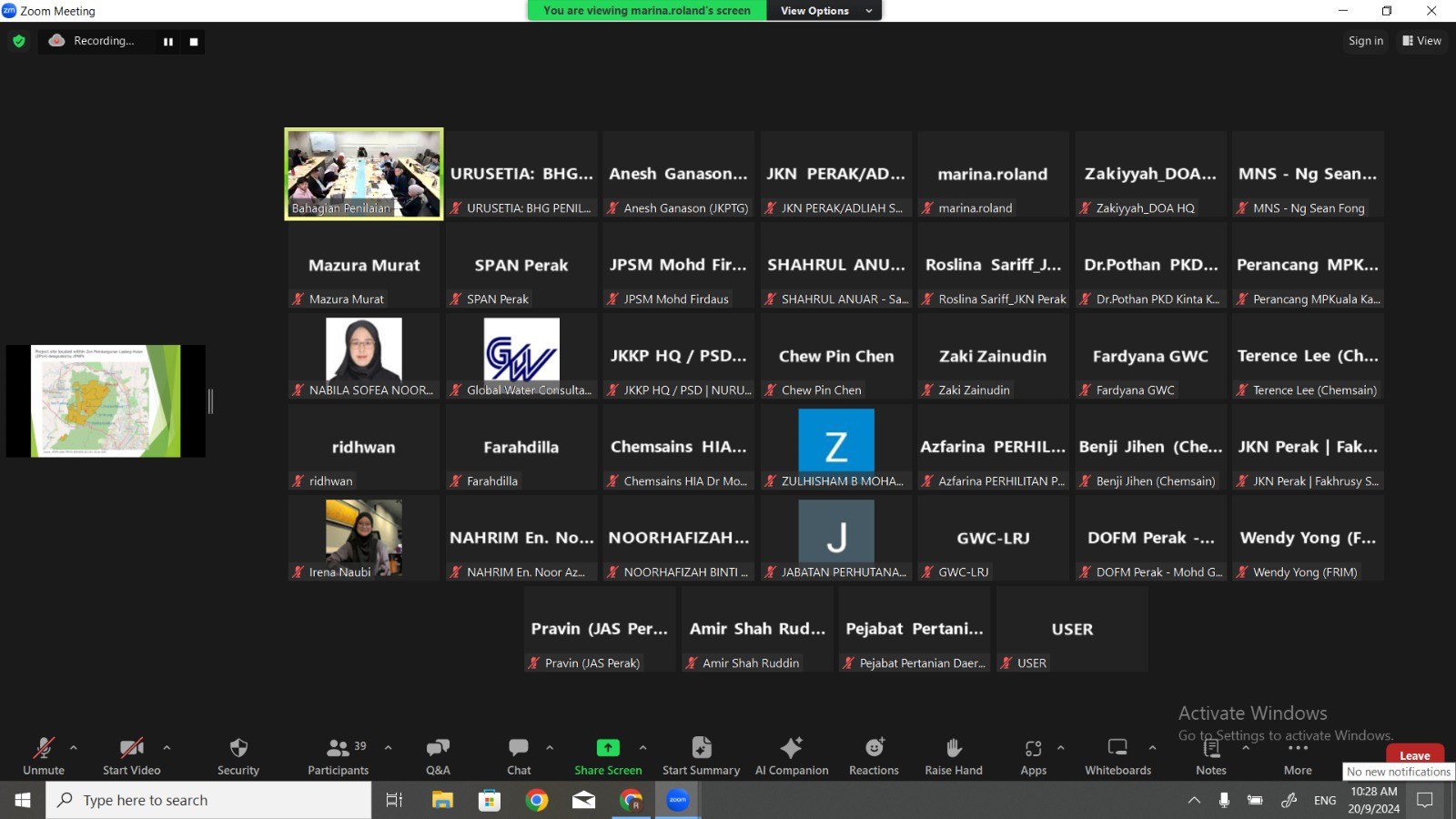Select the shared screen map thumbnail
Screen dimensions: 1456x819
coord(106,400)
